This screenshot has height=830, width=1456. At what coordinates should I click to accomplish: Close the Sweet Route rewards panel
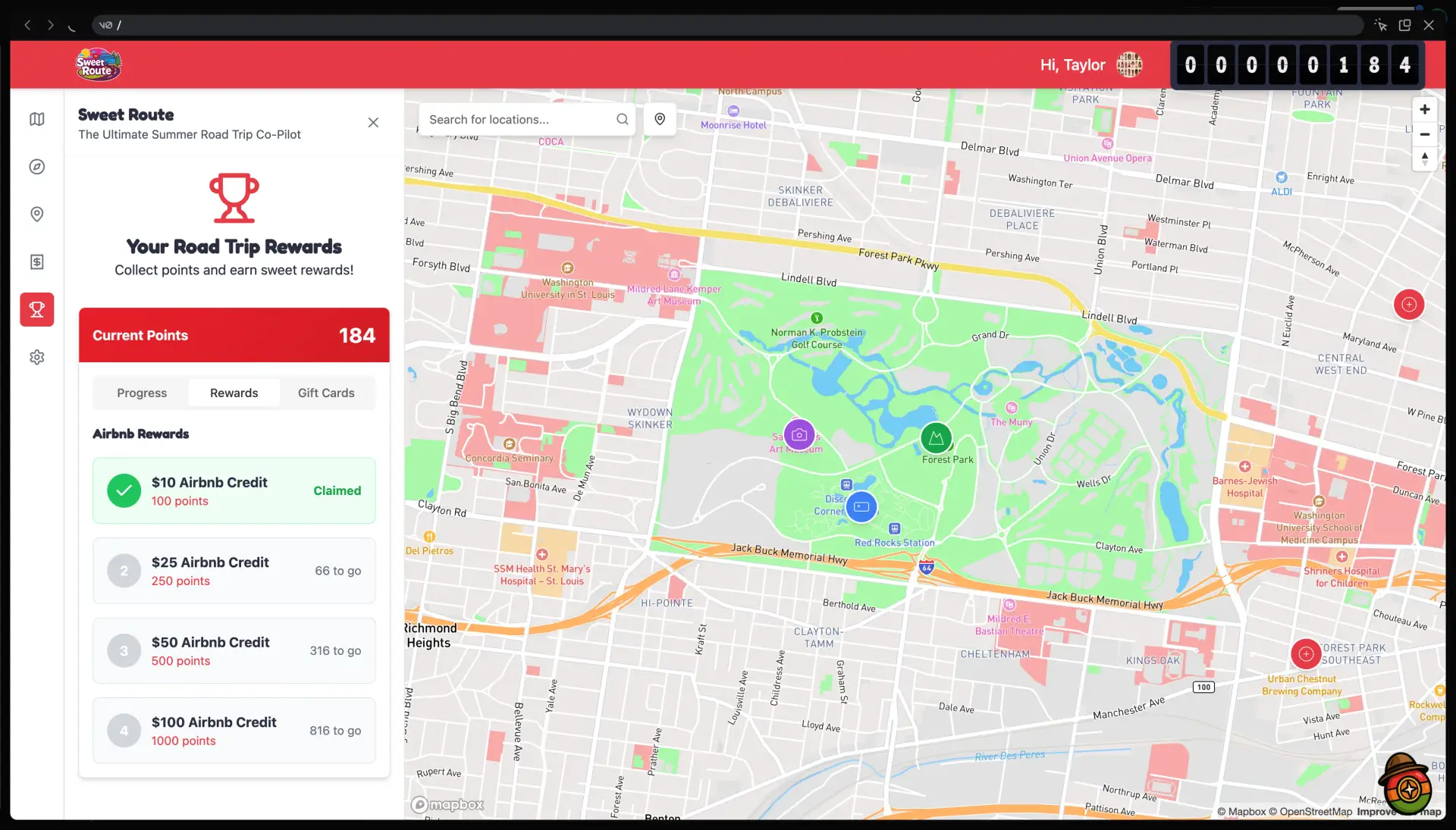[373, 123]
